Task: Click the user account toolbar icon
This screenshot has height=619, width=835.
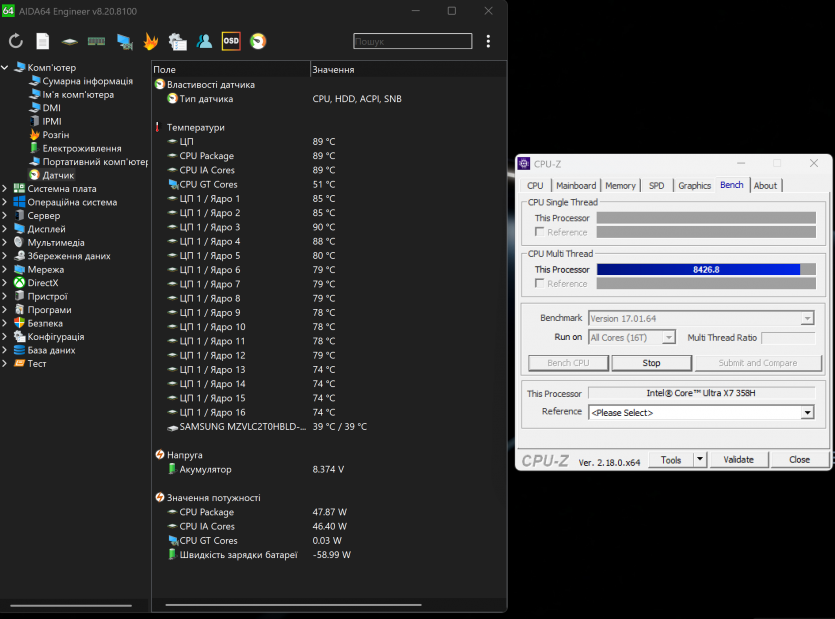Action: click(x=204, y=41)
